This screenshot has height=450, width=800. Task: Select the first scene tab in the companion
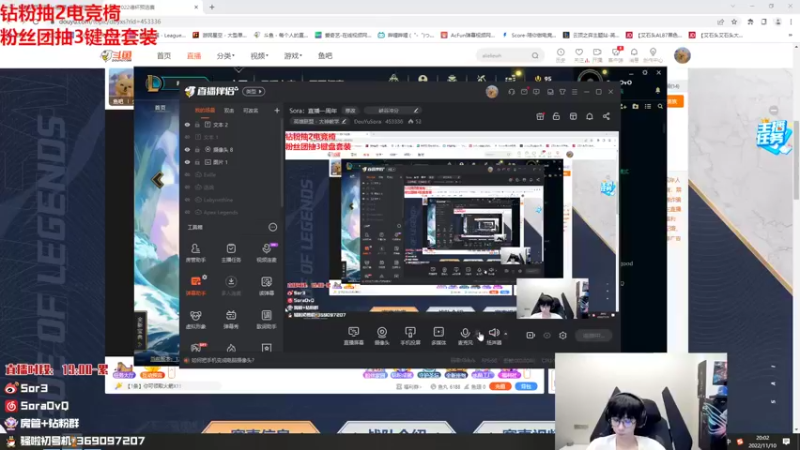tap(205, 110)
